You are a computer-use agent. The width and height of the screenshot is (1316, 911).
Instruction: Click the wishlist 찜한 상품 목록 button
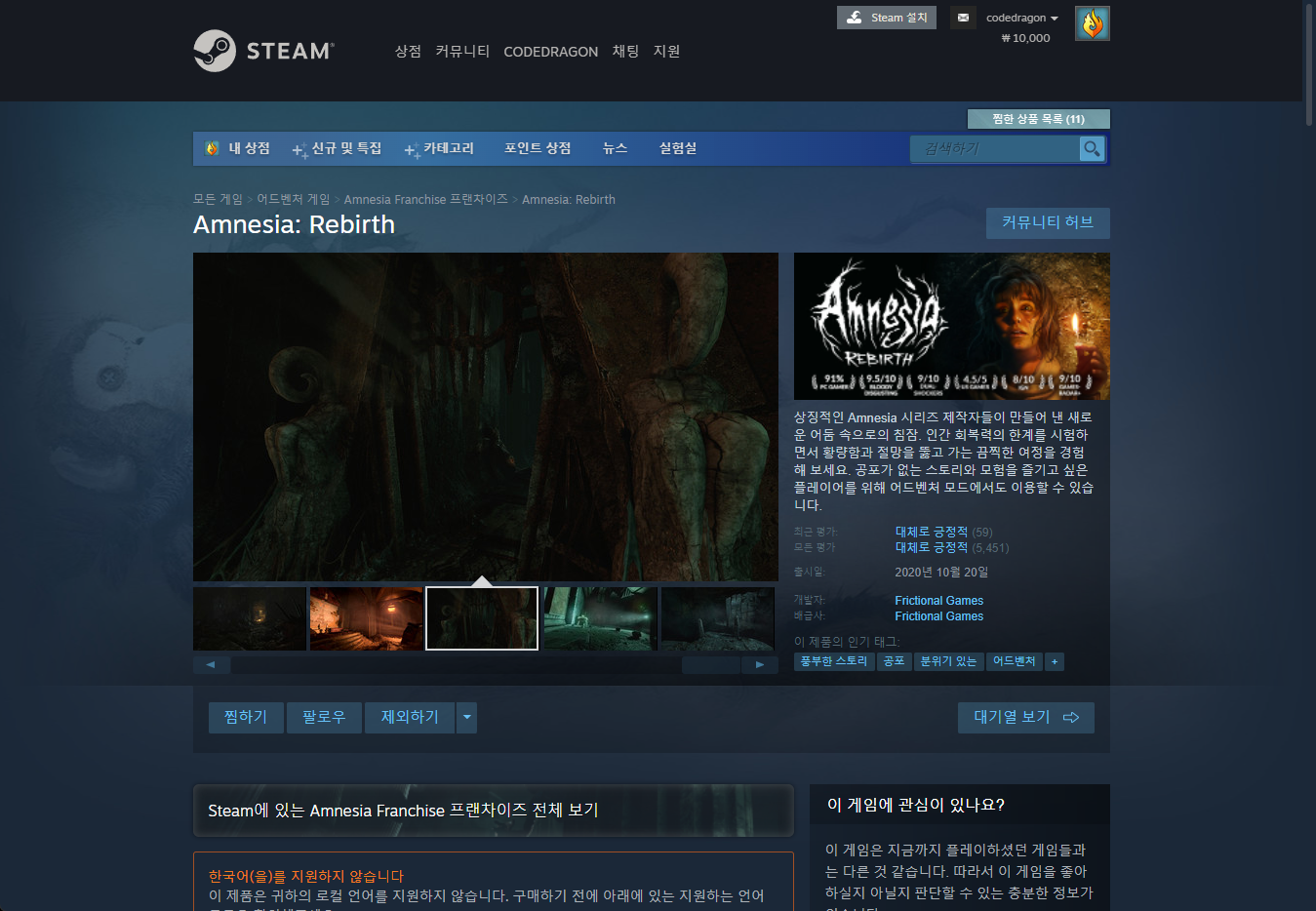tap(1038, 119)
